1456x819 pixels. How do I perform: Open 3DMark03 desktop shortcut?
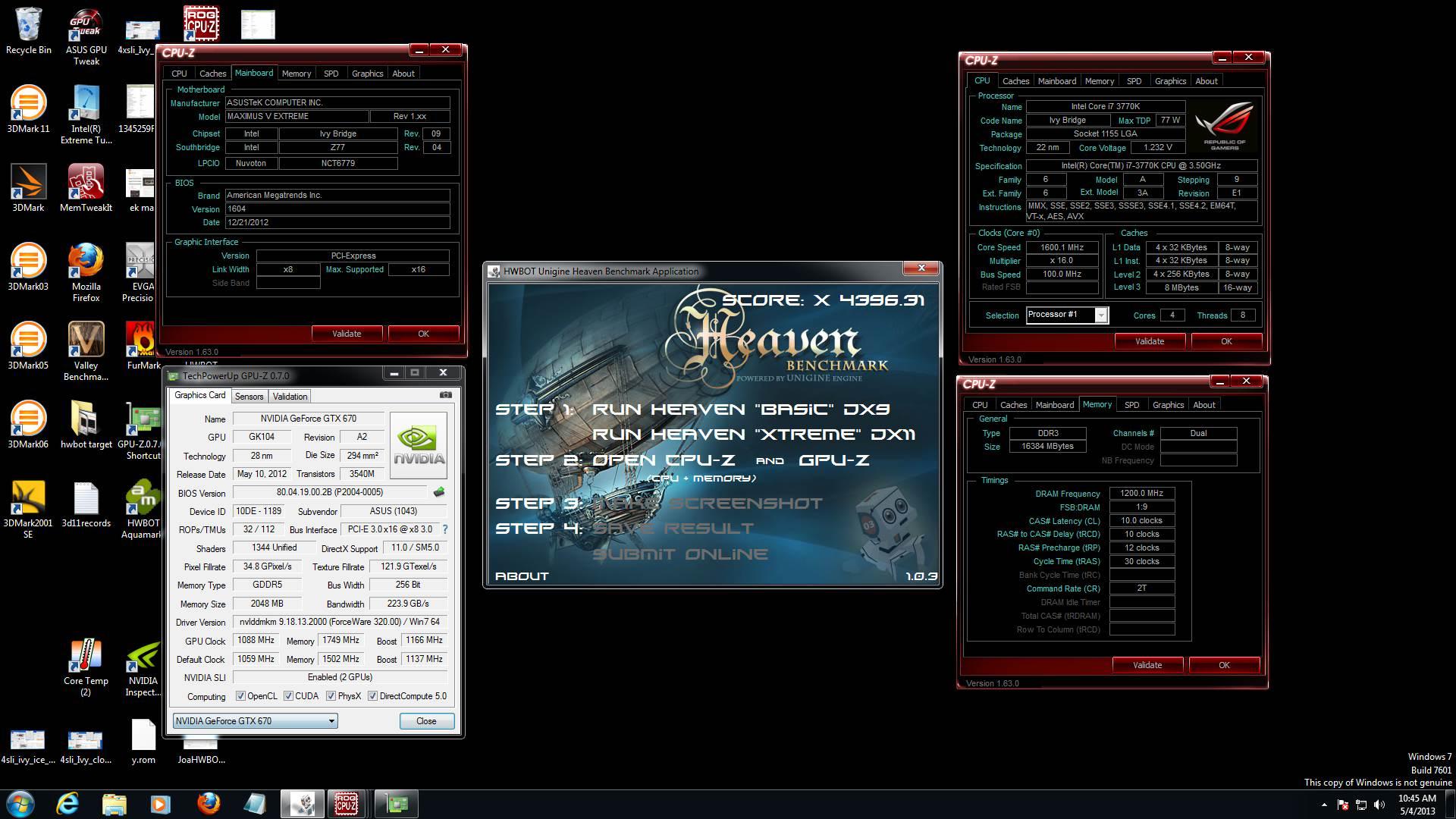[x=28, y=267]
